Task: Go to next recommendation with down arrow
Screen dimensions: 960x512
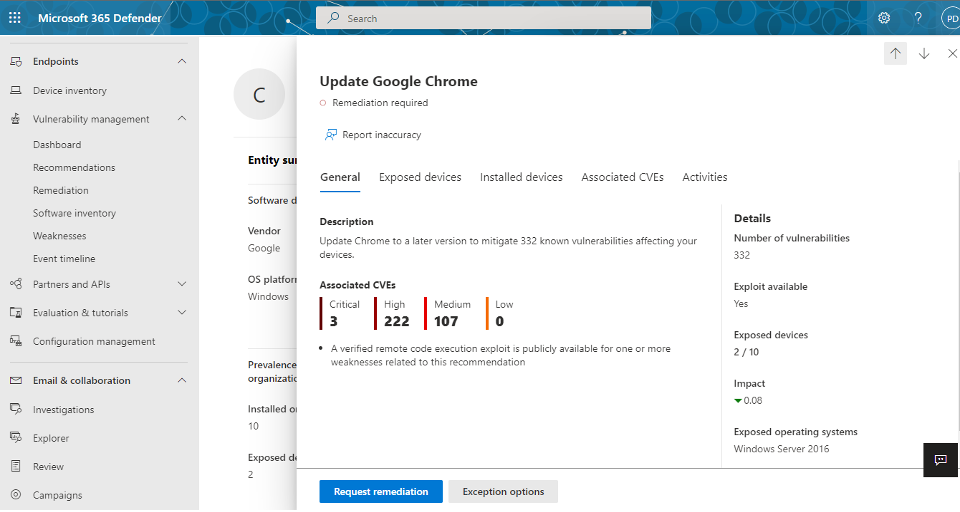Action: (924, 54)
